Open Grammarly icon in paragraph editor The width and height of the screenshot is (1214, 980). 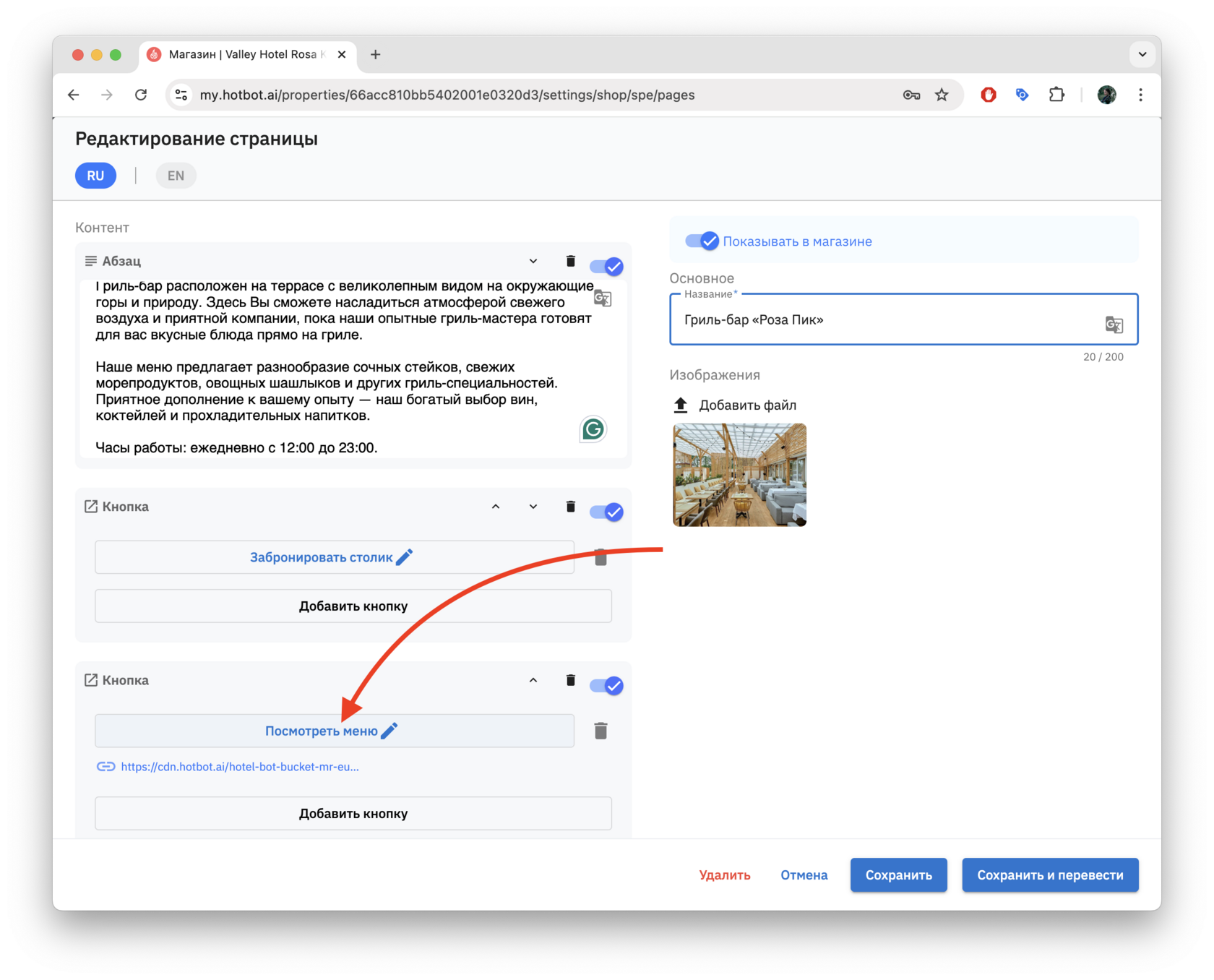pos(593,429)
